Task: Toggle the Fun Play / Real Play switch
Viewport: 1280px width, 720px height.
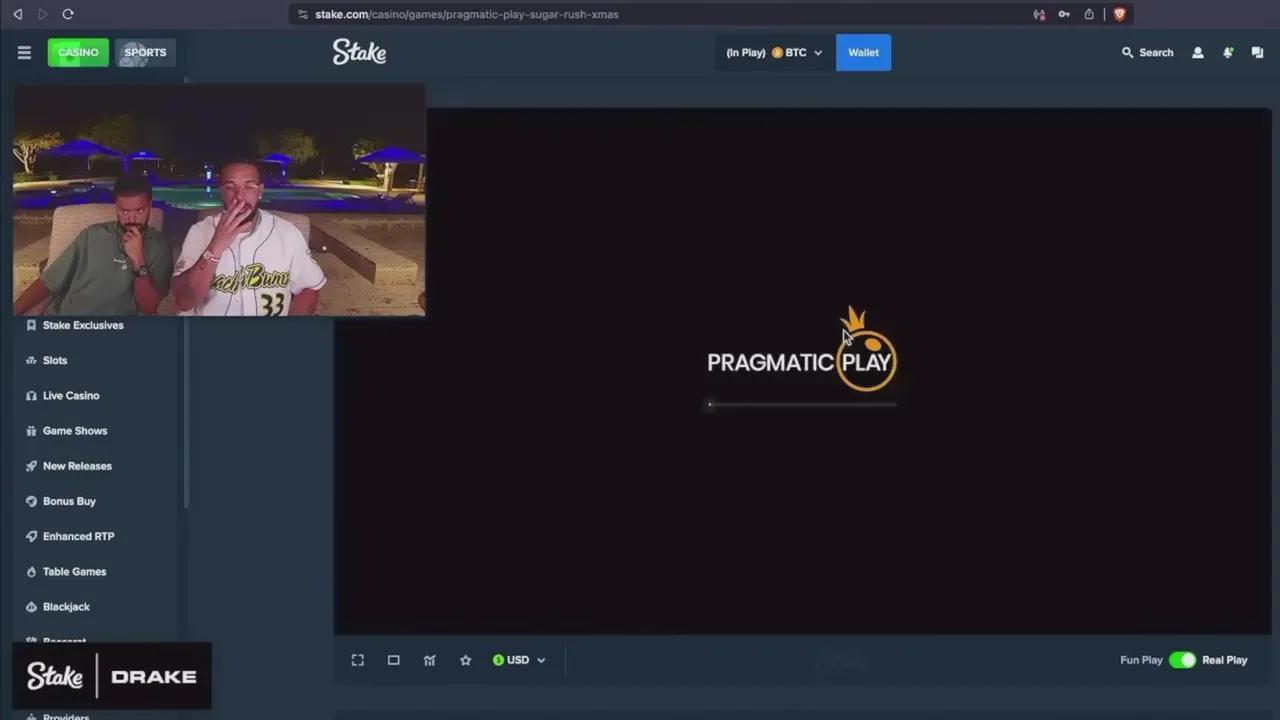Action: click(x=1182, y=660)
